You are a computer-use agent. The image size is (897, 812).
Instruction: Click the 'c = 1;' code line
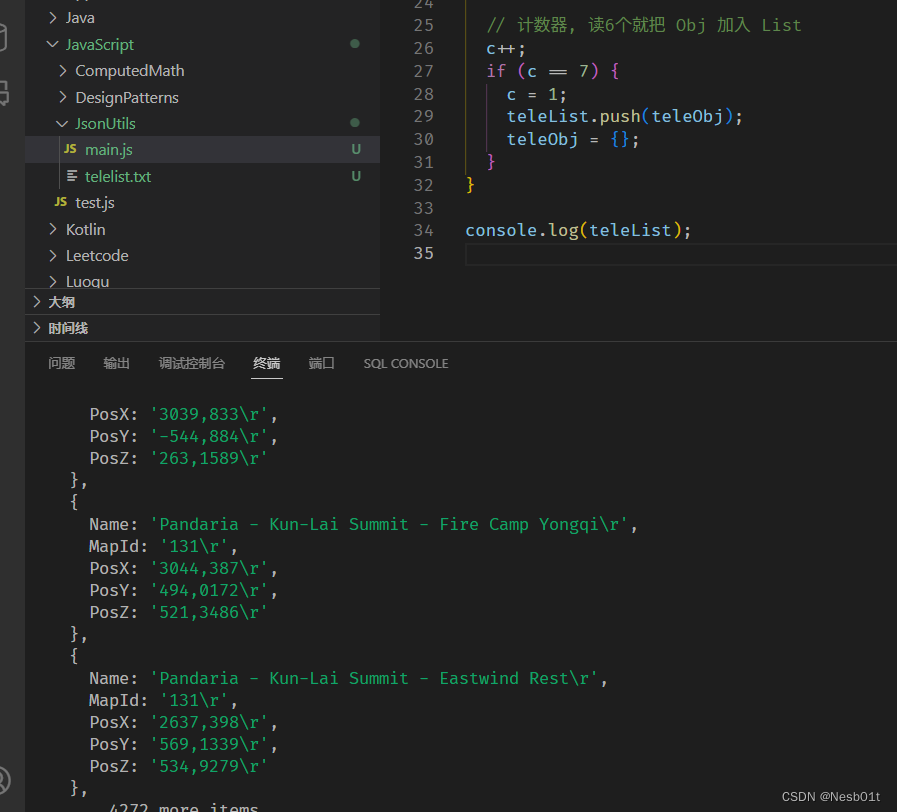click(x=537, y=94)
